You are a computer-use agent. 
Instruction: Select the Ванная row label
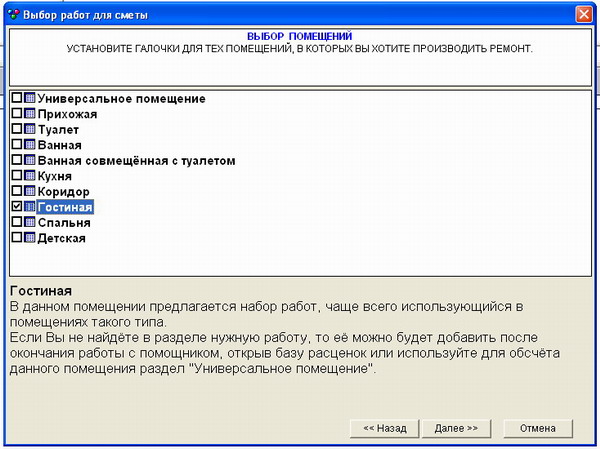60,145
